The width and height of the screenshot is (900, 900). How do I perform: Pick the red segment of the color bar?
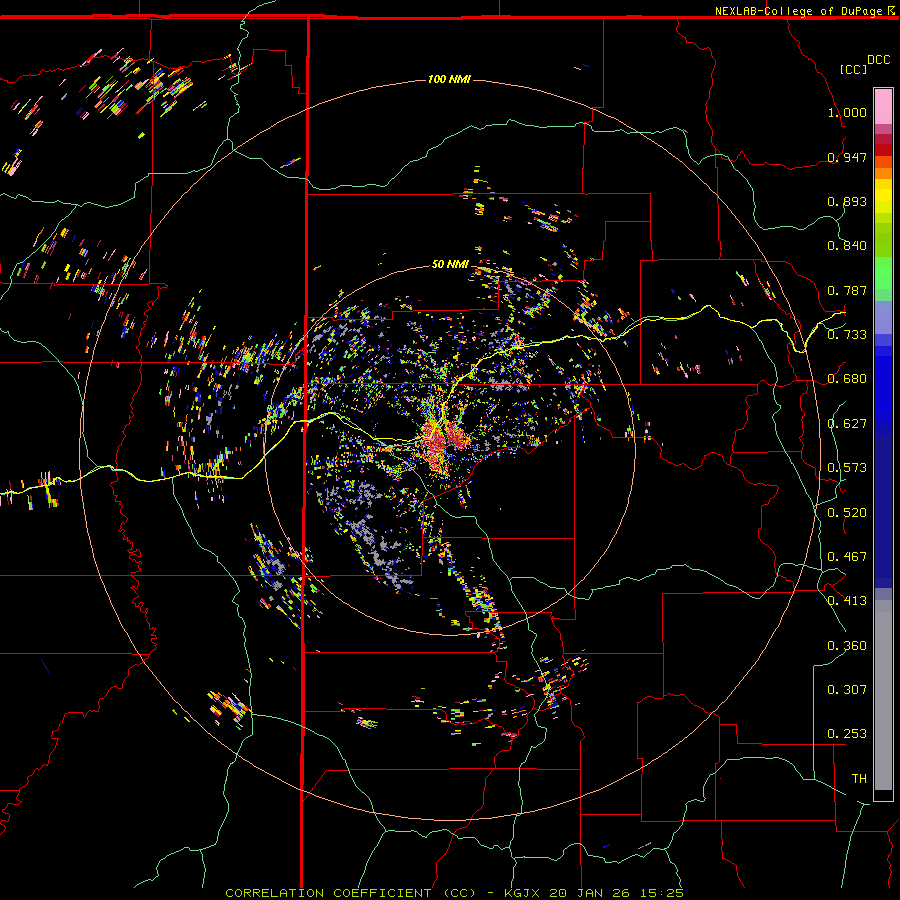pos(883,150)
